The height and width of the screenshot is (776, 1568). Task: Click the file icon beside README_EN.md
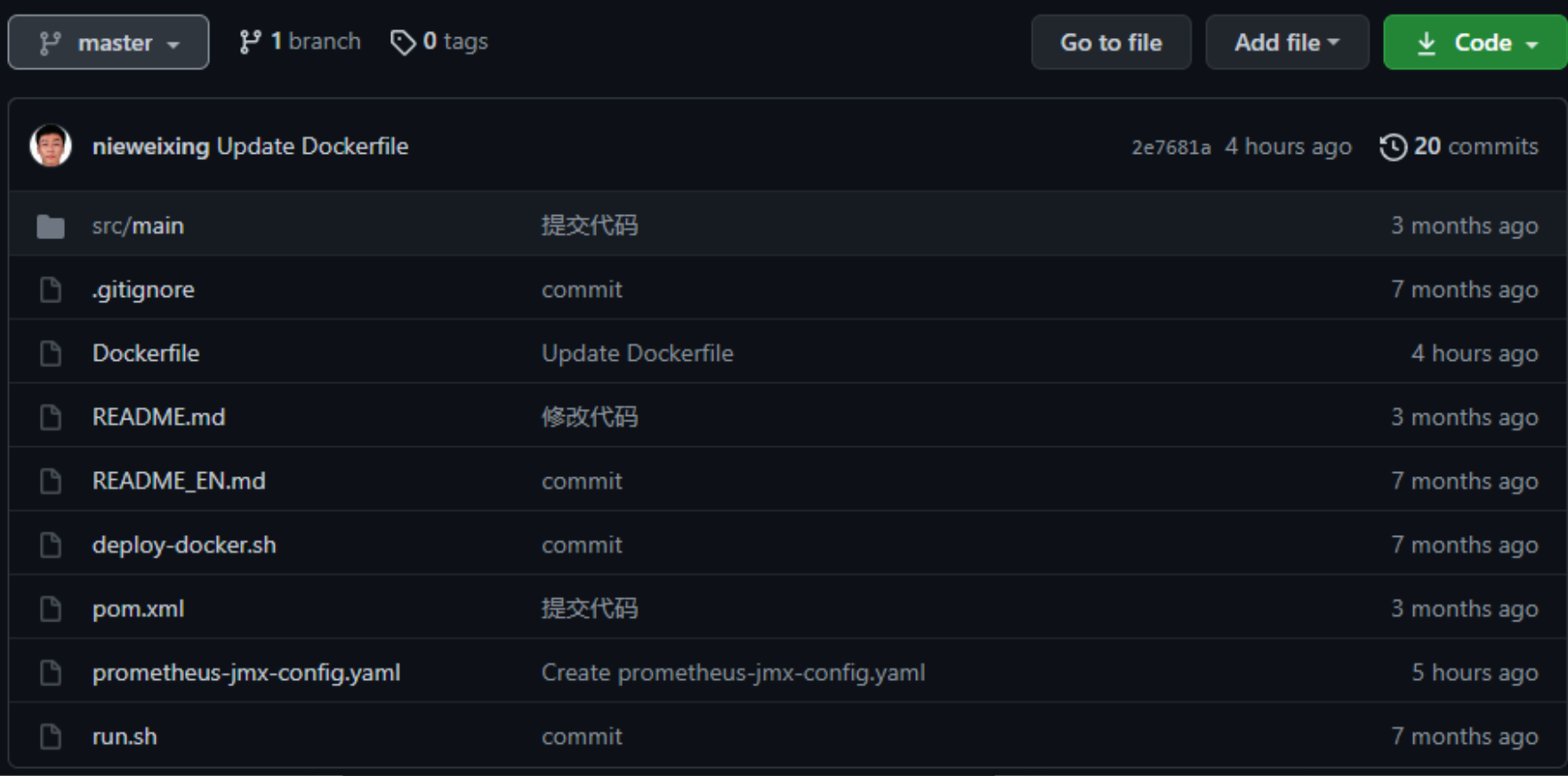point(51,481)
